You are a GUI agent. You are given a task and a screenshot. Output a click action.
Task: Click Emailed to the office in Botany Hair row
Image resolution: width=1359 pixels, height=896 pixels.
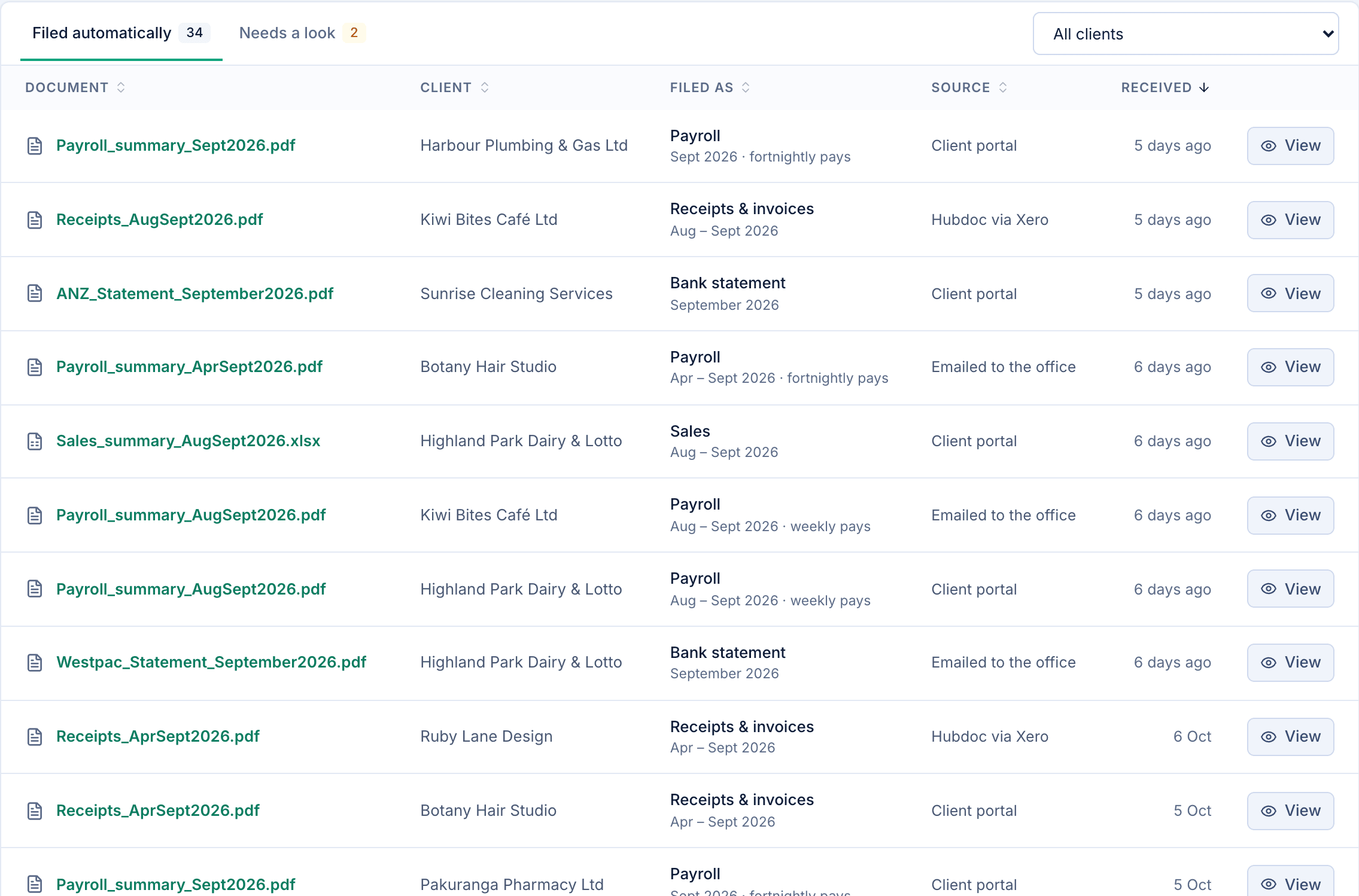coord(1004,367)
